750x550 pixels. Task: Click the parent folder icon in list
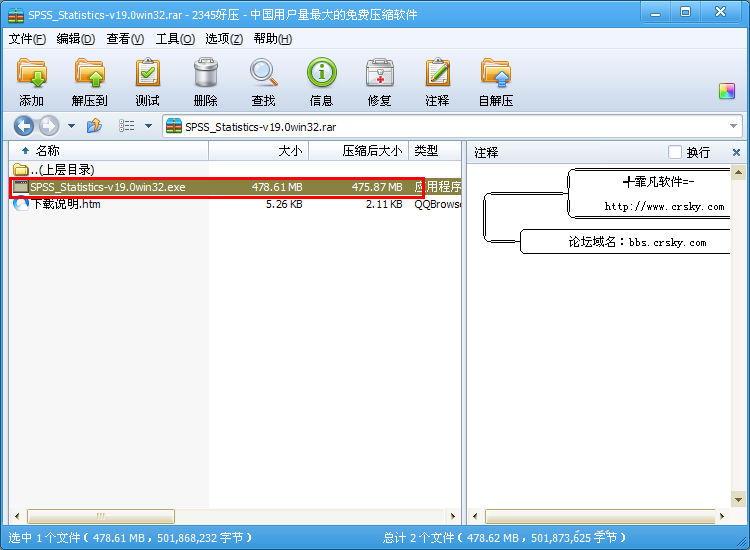click(21, 170)
